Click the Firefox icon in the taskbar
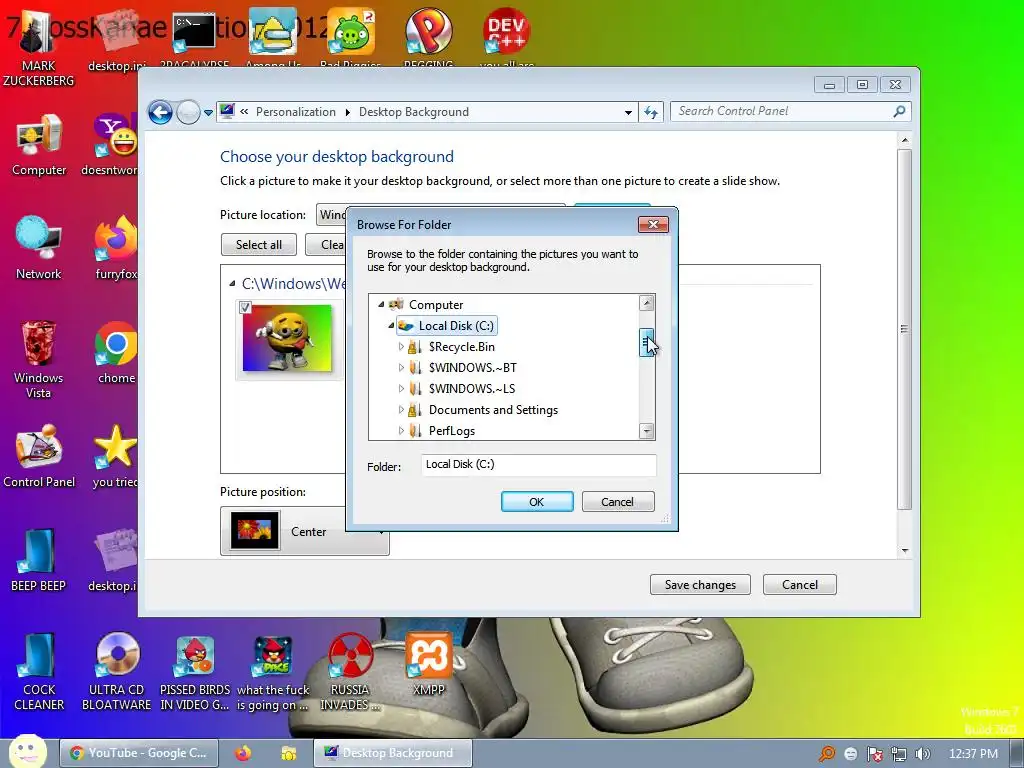Screen dimensions: 1024x768 click(243, 753)
